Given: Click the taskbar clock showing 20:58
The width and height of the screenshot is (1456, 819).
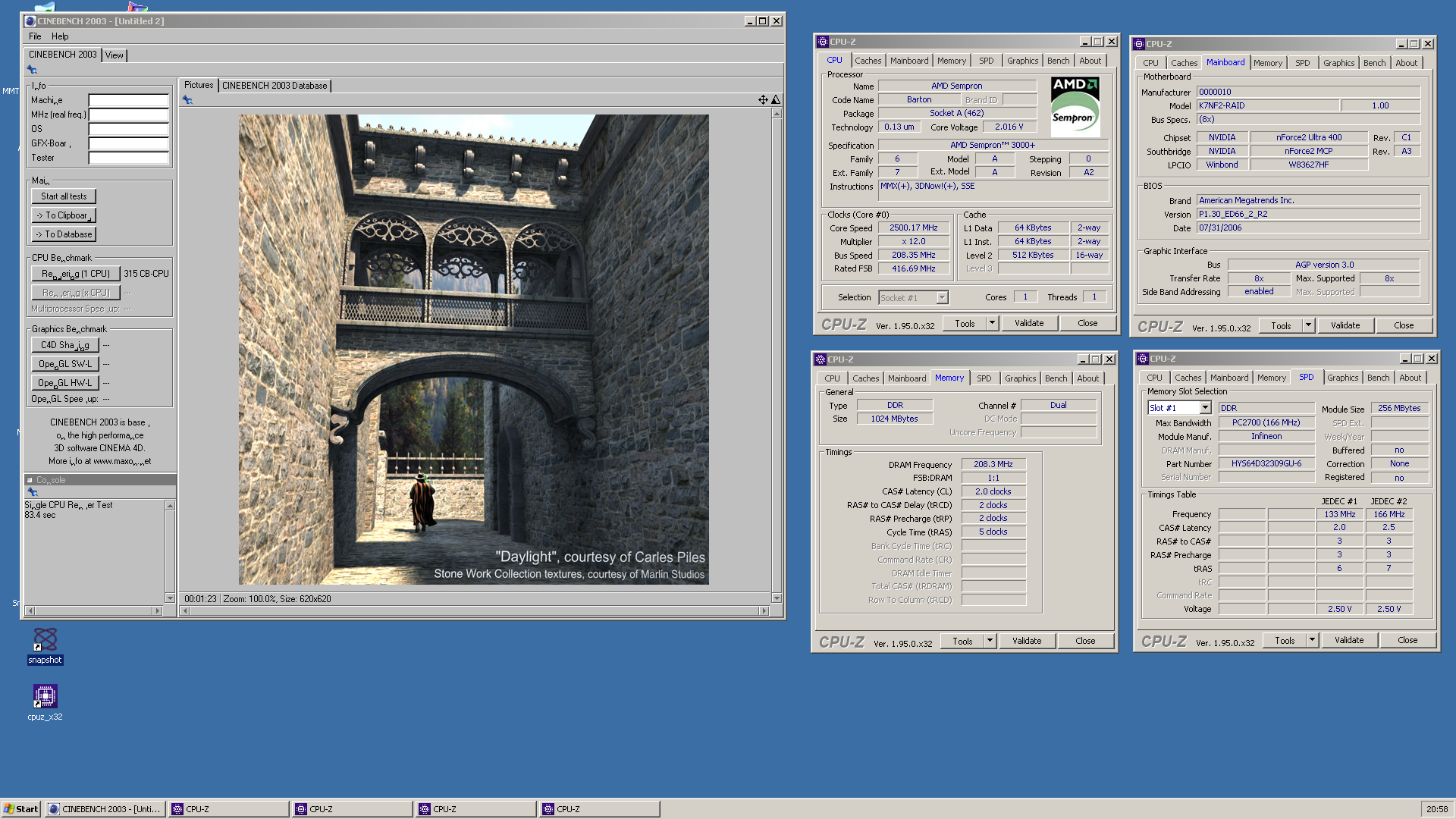Looking at the screenshot, I should point(1436,809).
